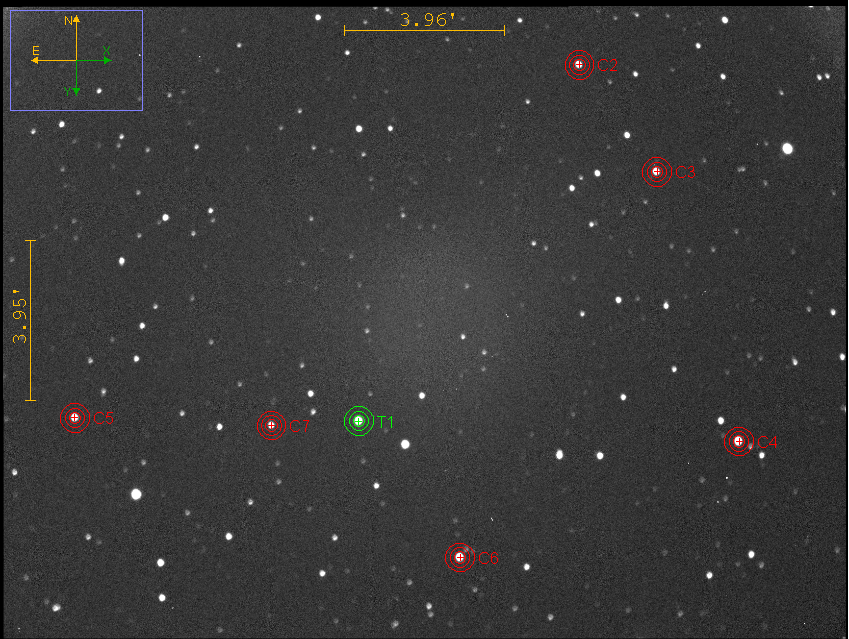Image resolution: width=849 pixels, height=639 pixels.
Task: Select the C4 comparison aperture
Action: (x=738, y=441)
